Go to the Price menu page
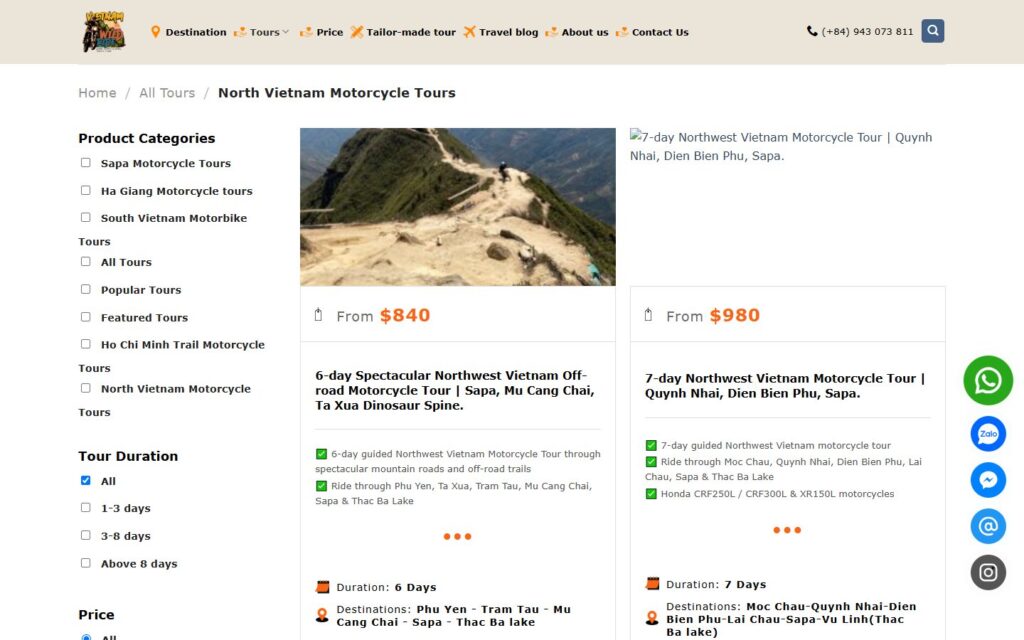 (330, 32)
